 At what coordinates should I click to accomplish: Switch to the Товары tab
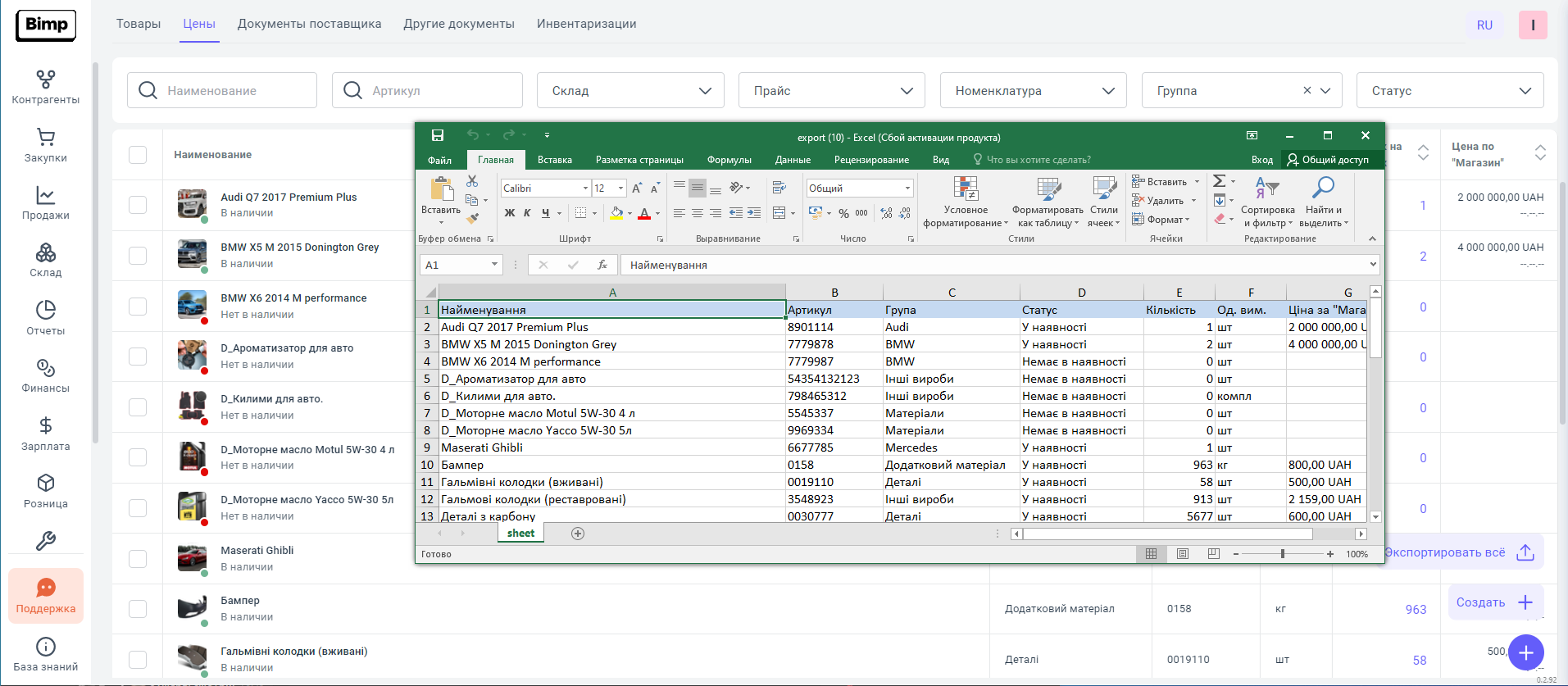tap(139, 24)
